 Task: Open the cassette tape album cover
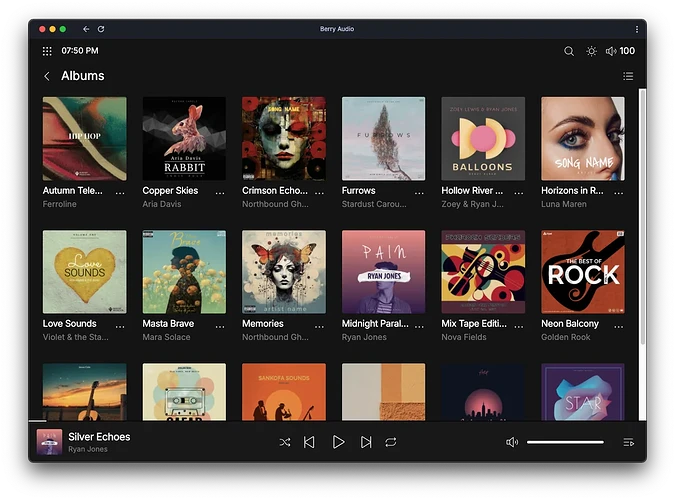(x=184, y=392)
